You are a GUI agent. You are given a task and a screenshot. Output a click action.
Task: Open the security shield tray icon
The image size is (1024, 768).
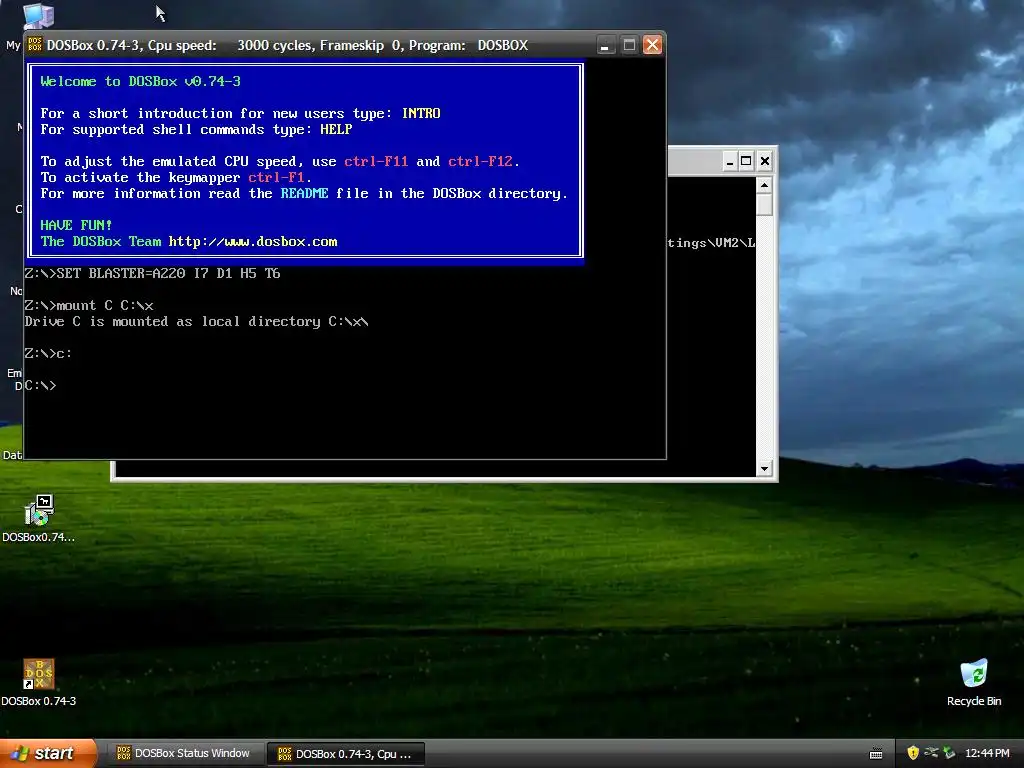tap(913, 753)
